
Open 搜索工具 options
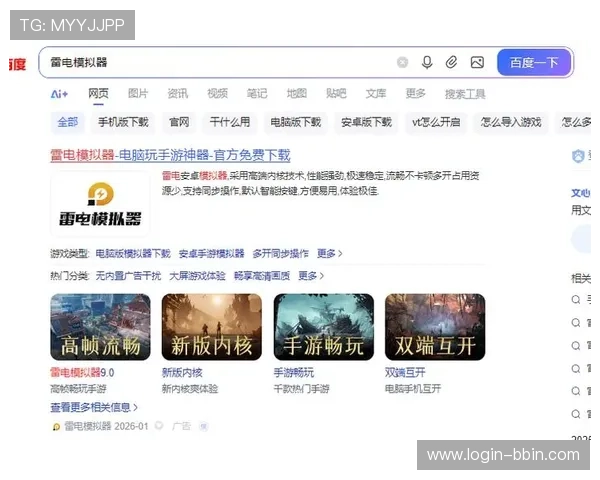[465, 94]
